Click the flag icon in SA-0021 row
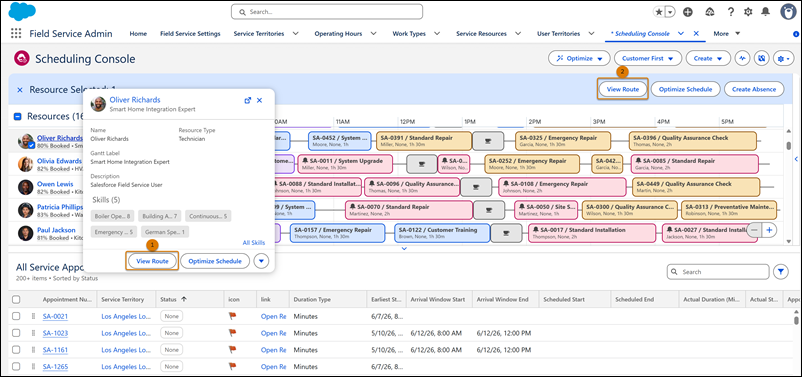The image size is (802, 377). pyautogui.click(x=232, y=316)
